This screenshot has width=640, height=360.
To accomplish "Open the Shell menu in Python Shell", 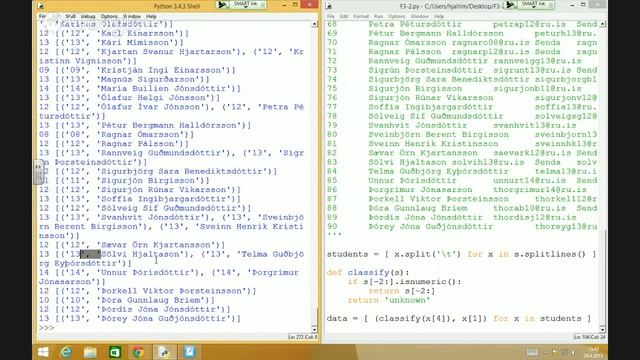I will [x=71, y=16].
